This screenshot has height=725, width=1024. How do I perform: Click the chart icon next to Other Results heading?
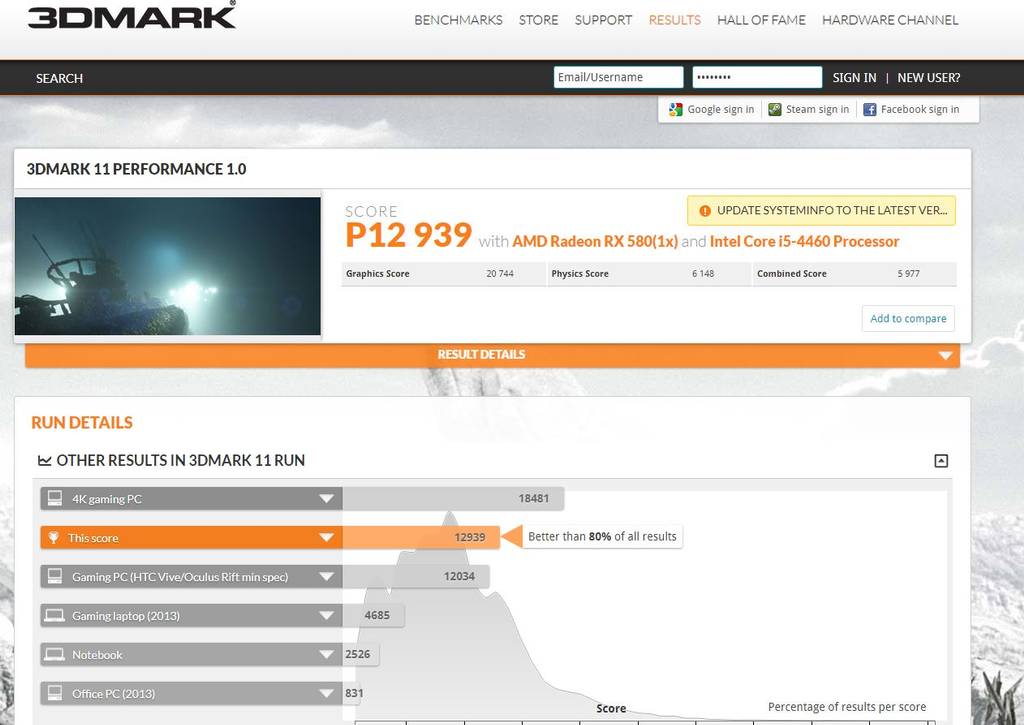tap(44, 461)
